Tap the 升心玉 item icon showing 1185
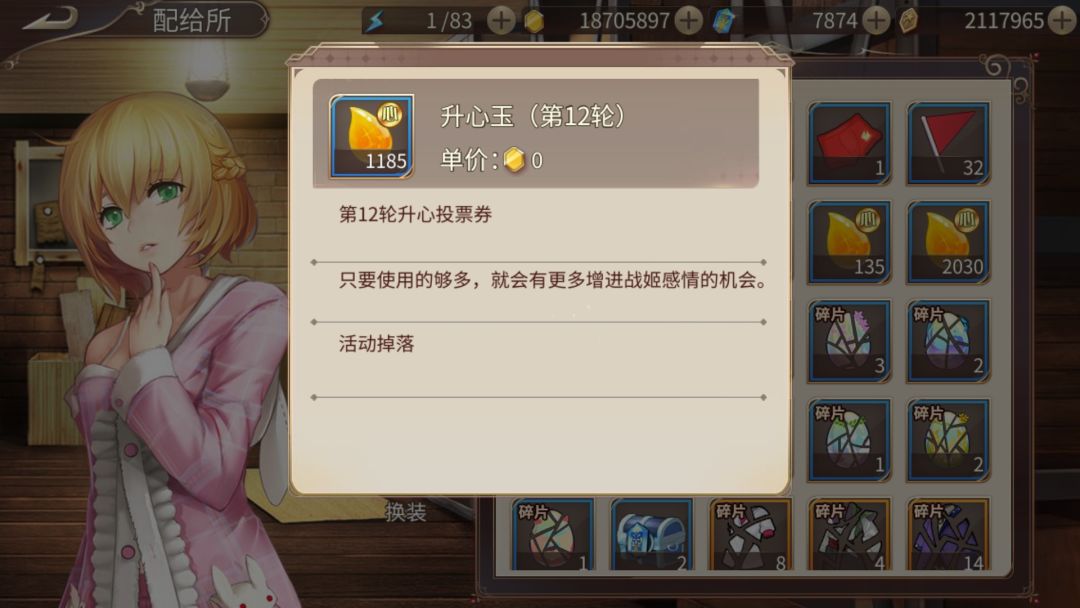 (372, 136)
